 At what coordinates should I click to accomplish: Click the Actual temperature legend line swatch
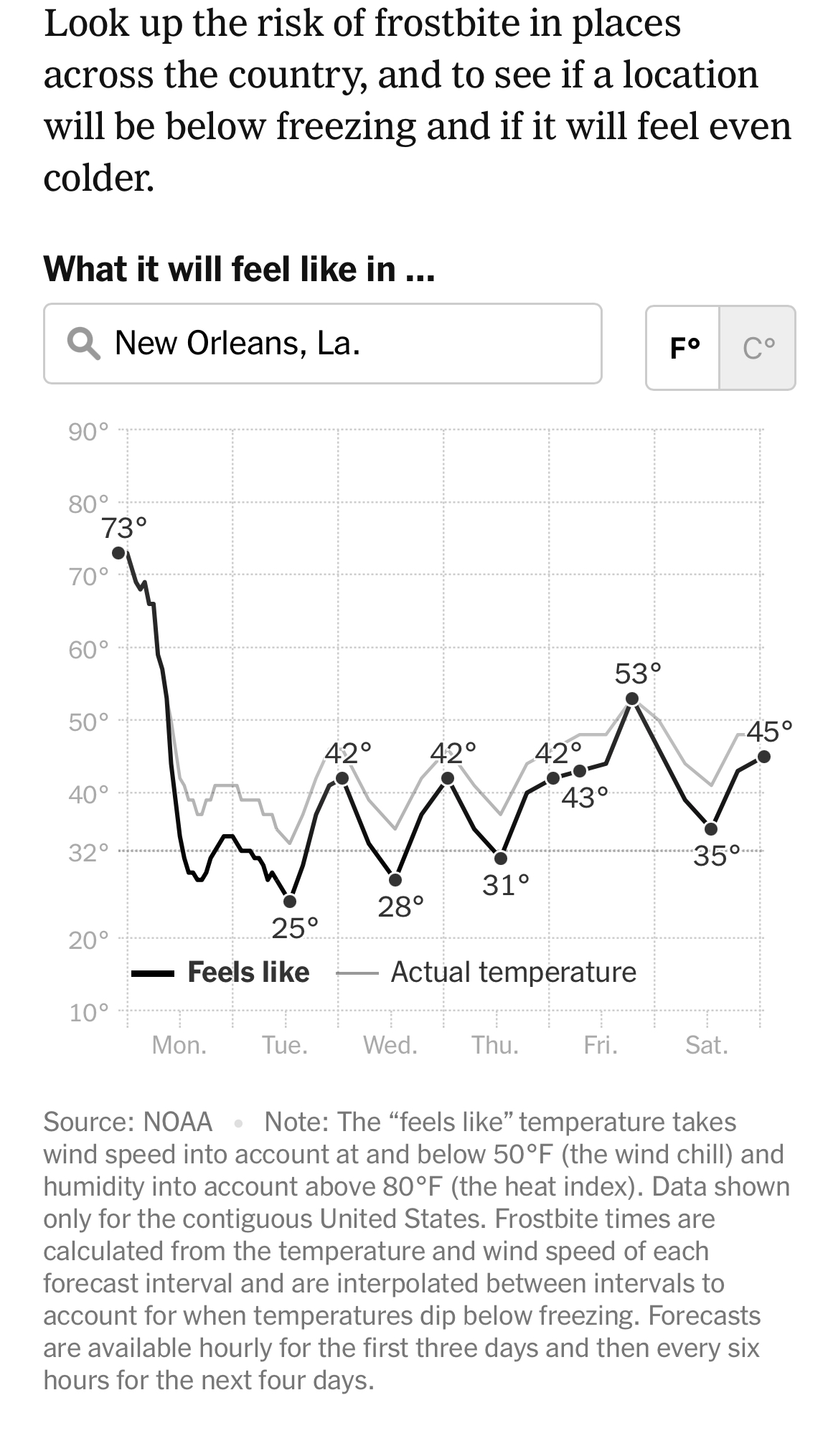coord(357,973)
